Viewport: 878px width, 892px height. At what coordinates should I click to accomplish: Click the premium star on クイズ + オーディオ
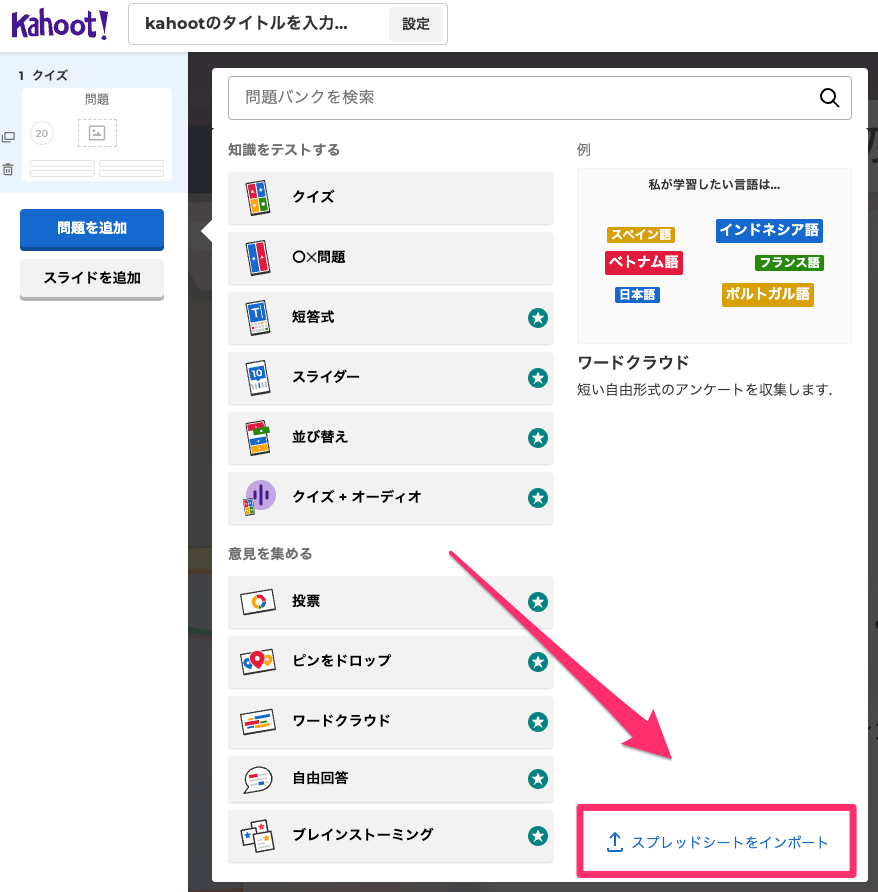pos(538,498)
